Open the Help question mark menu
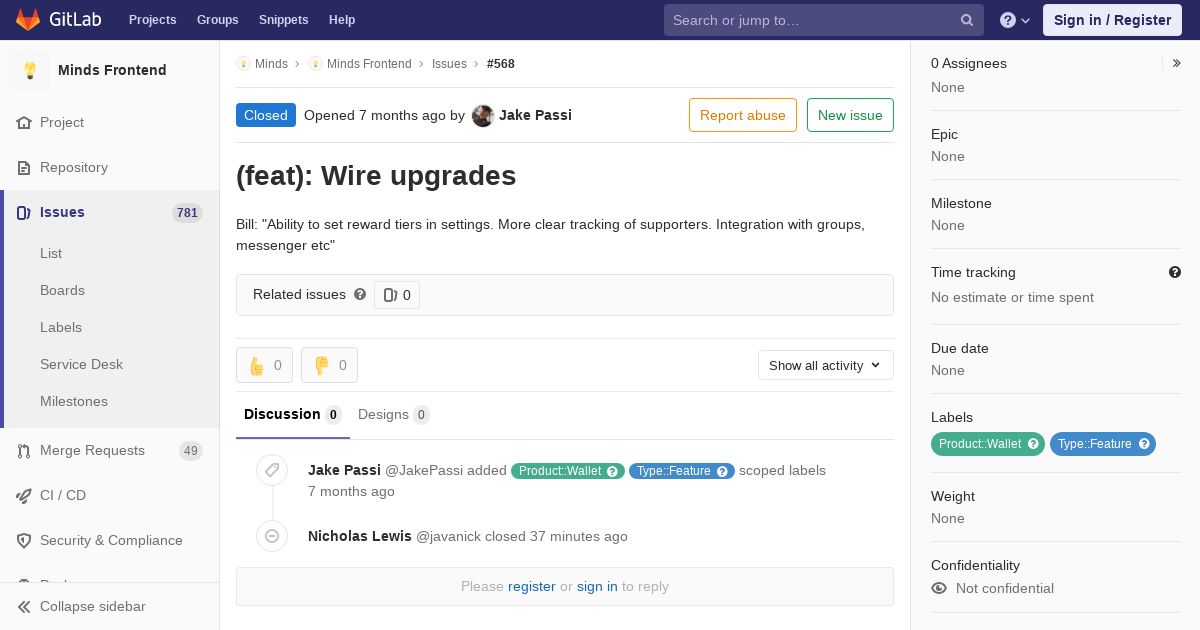Image resolution: width=1200 pixels, height=630 pixels. [1015, 20]
